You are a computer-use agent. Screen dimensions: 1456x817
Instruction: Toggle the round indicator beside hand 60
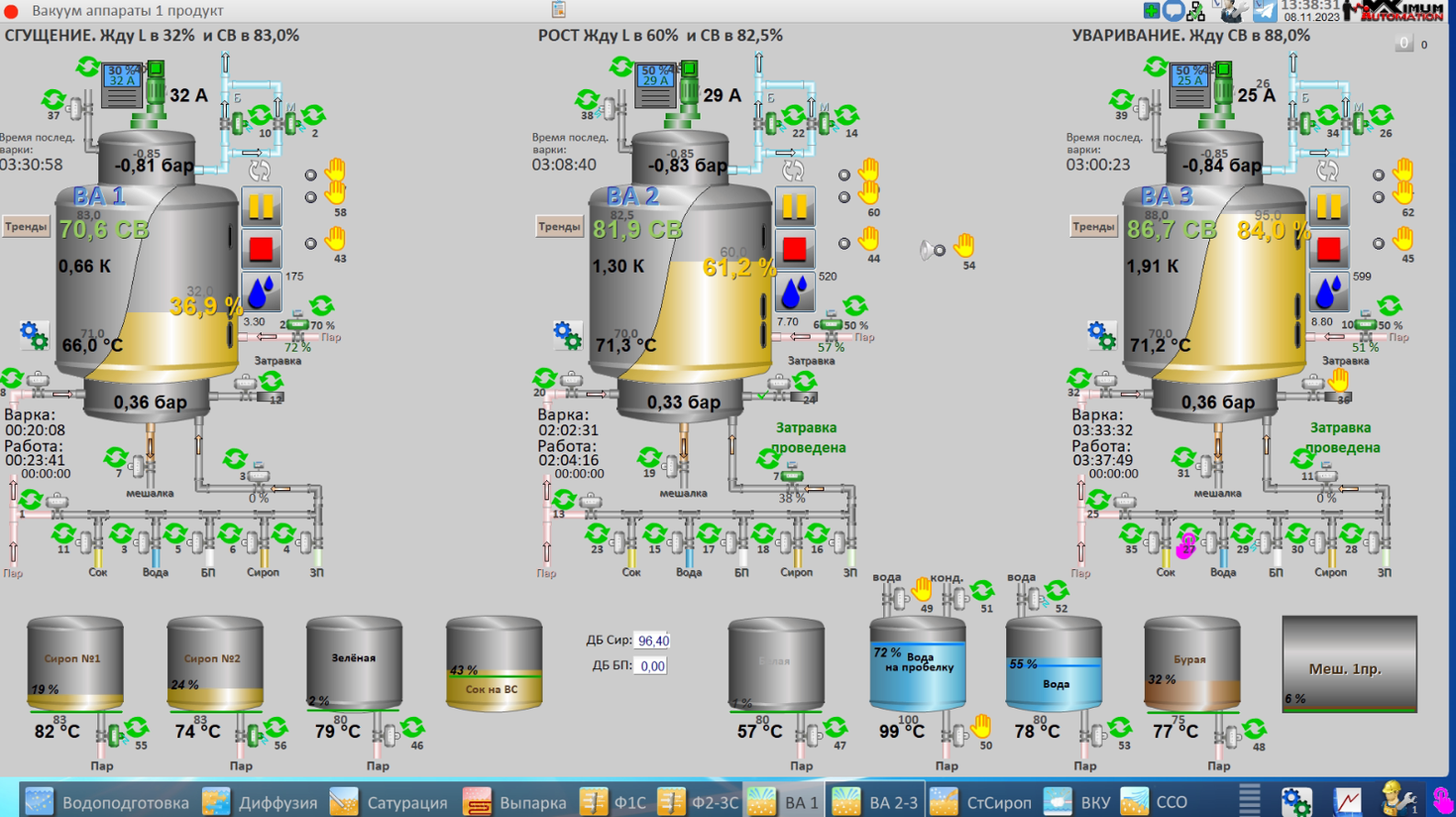[x=845, y=197]
